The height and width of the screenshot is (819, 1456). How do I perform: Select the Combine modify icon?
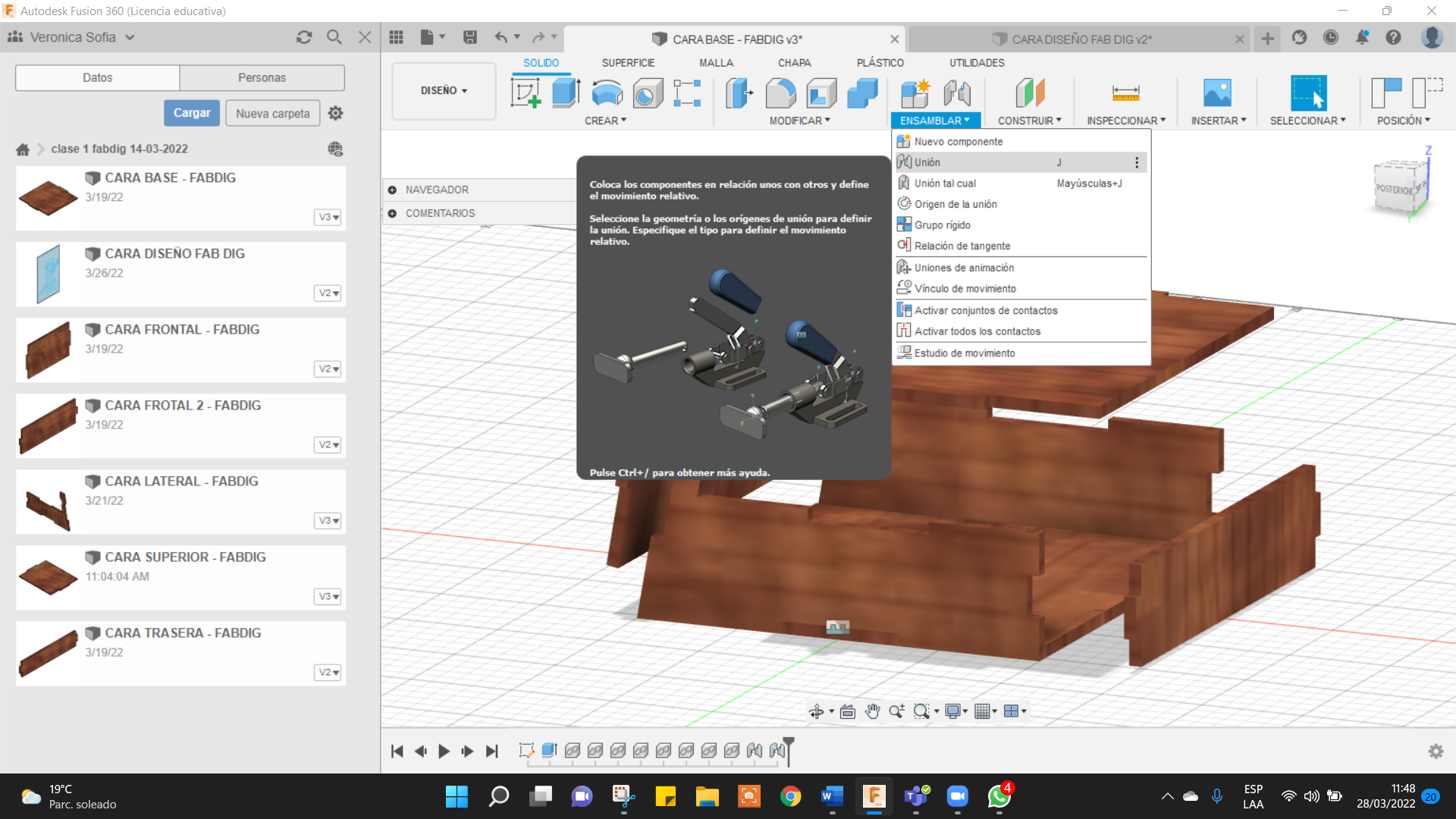pyautogui.click(x=862, y=93)
